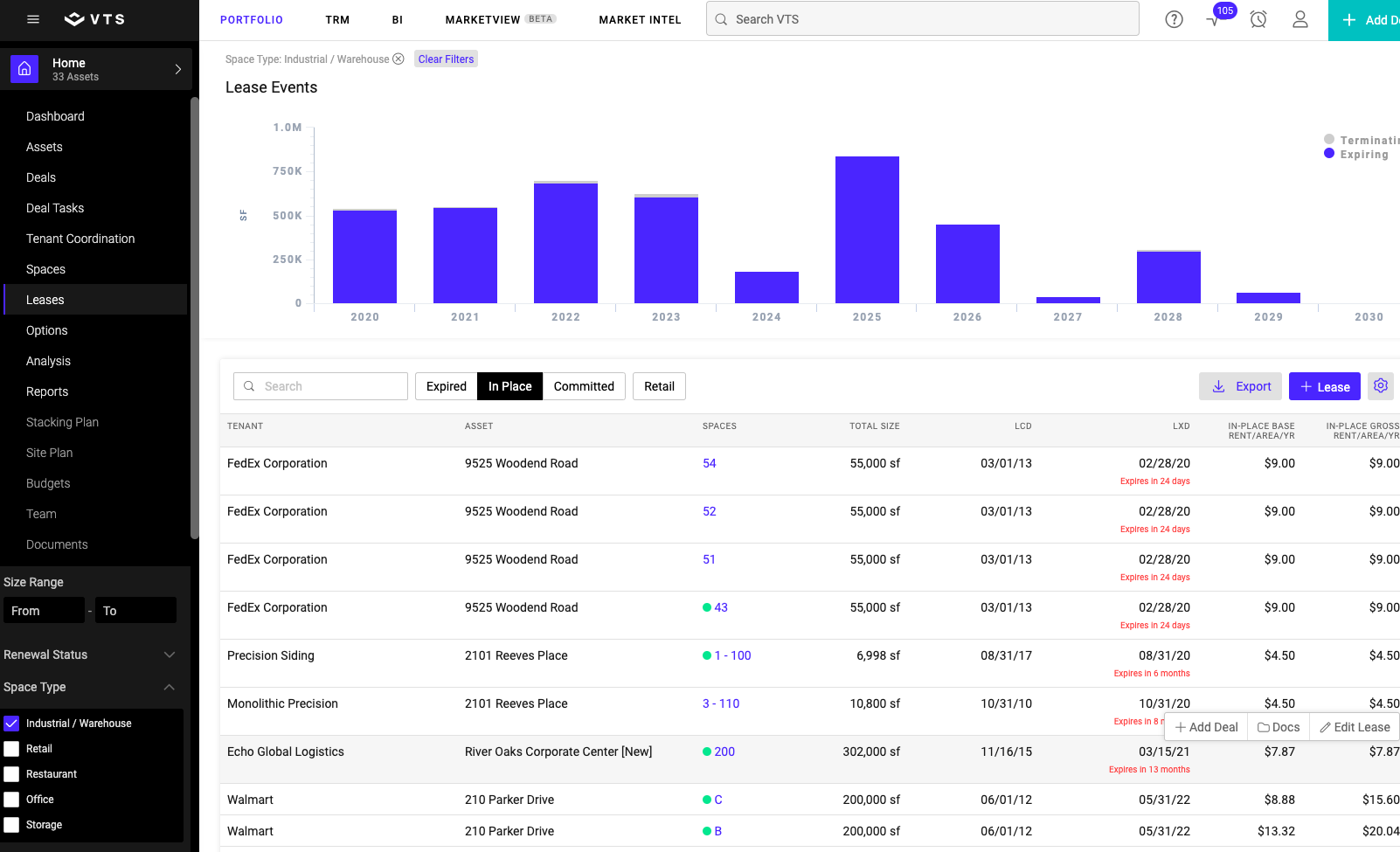Check the Retail space type checkbox
The width and height of the screenshot is (1400, 852).
[11, 749]
